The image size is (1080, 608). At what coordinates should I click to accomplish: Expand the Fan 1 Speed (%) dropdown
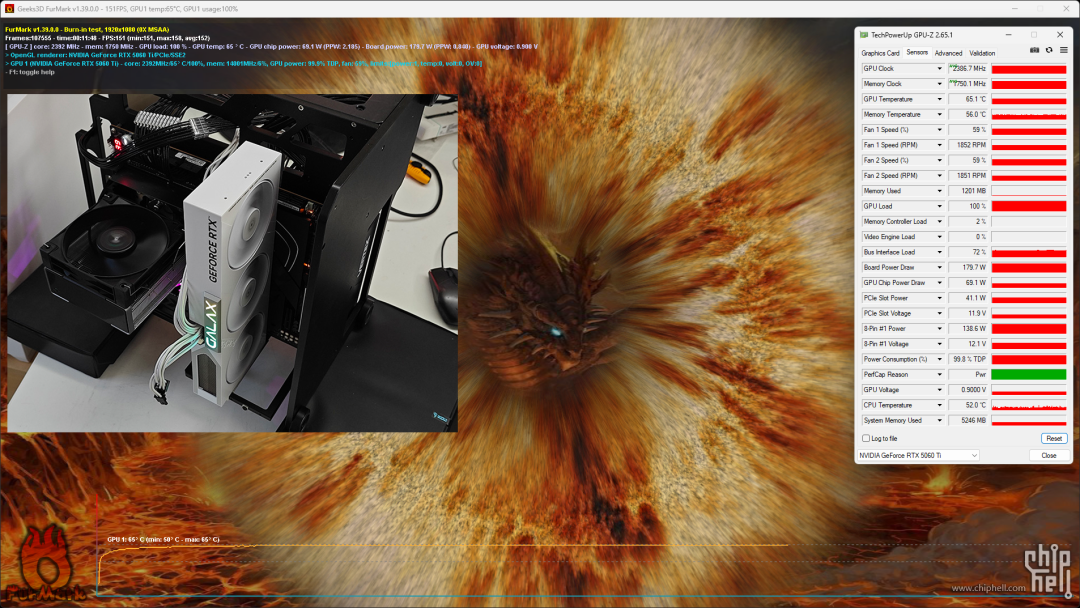[x=939, y=129]
